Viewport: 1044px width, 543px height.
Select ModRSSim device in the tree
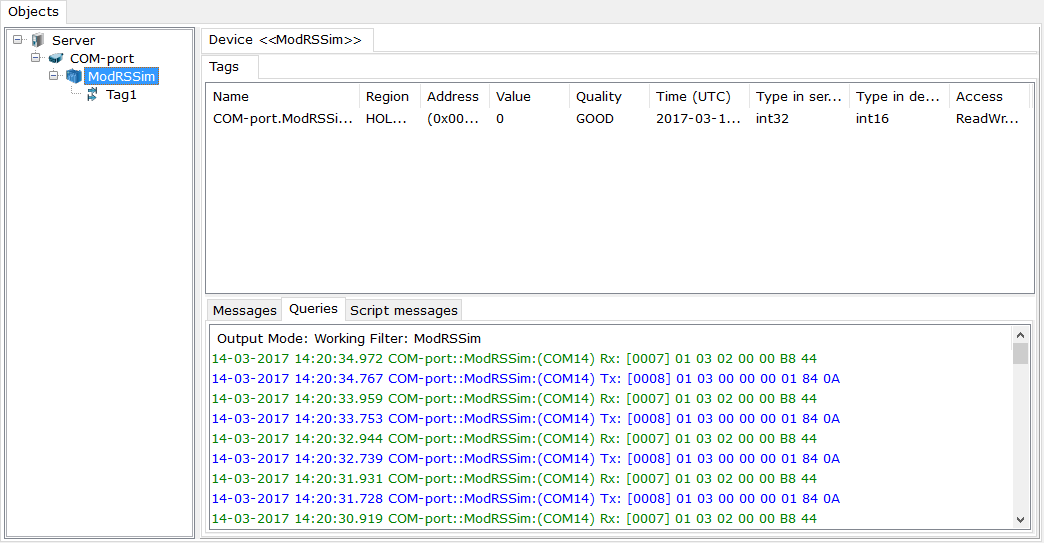pos(121,77)
